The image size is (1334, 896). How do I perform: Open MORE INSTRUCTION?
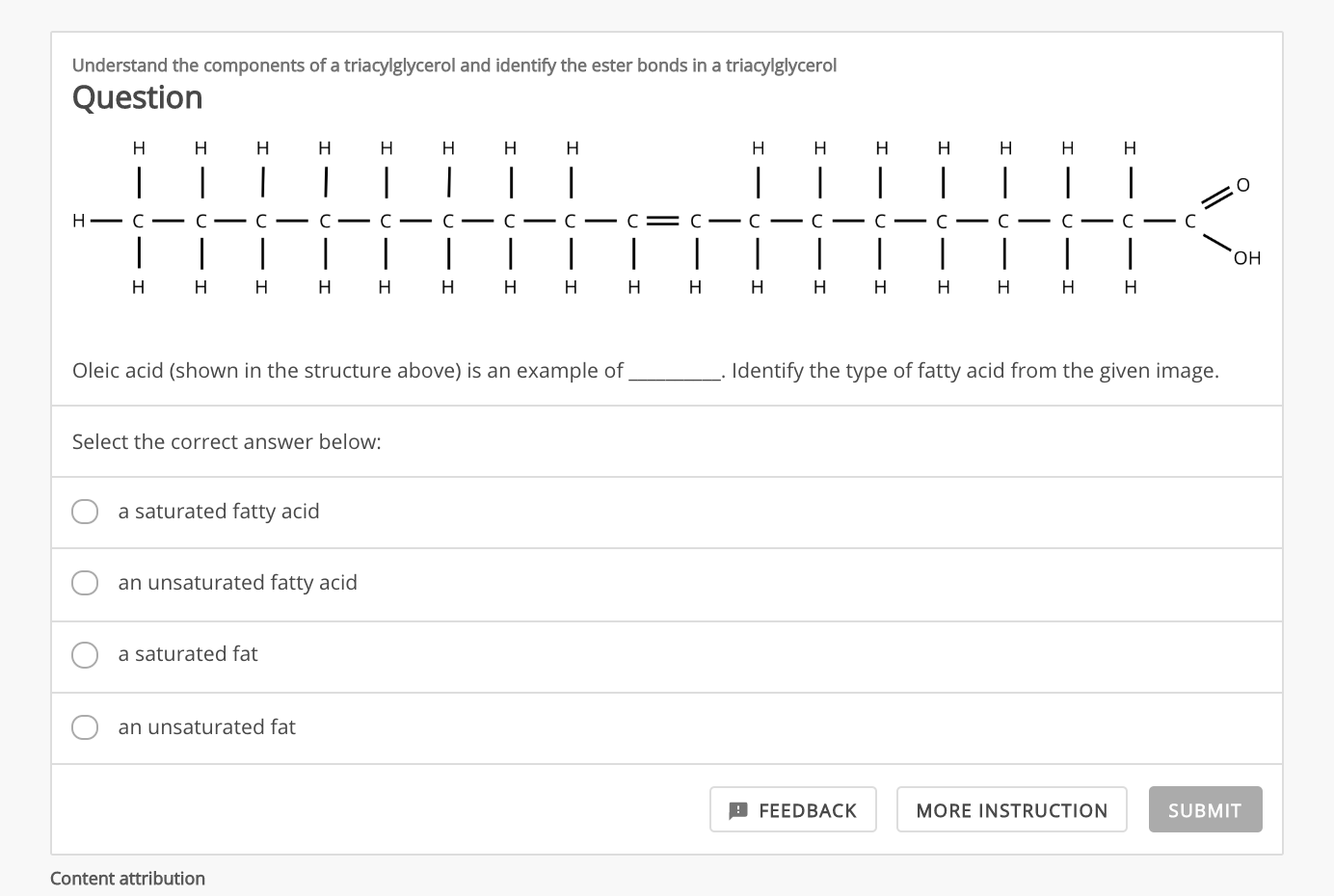pos(1011,810)
